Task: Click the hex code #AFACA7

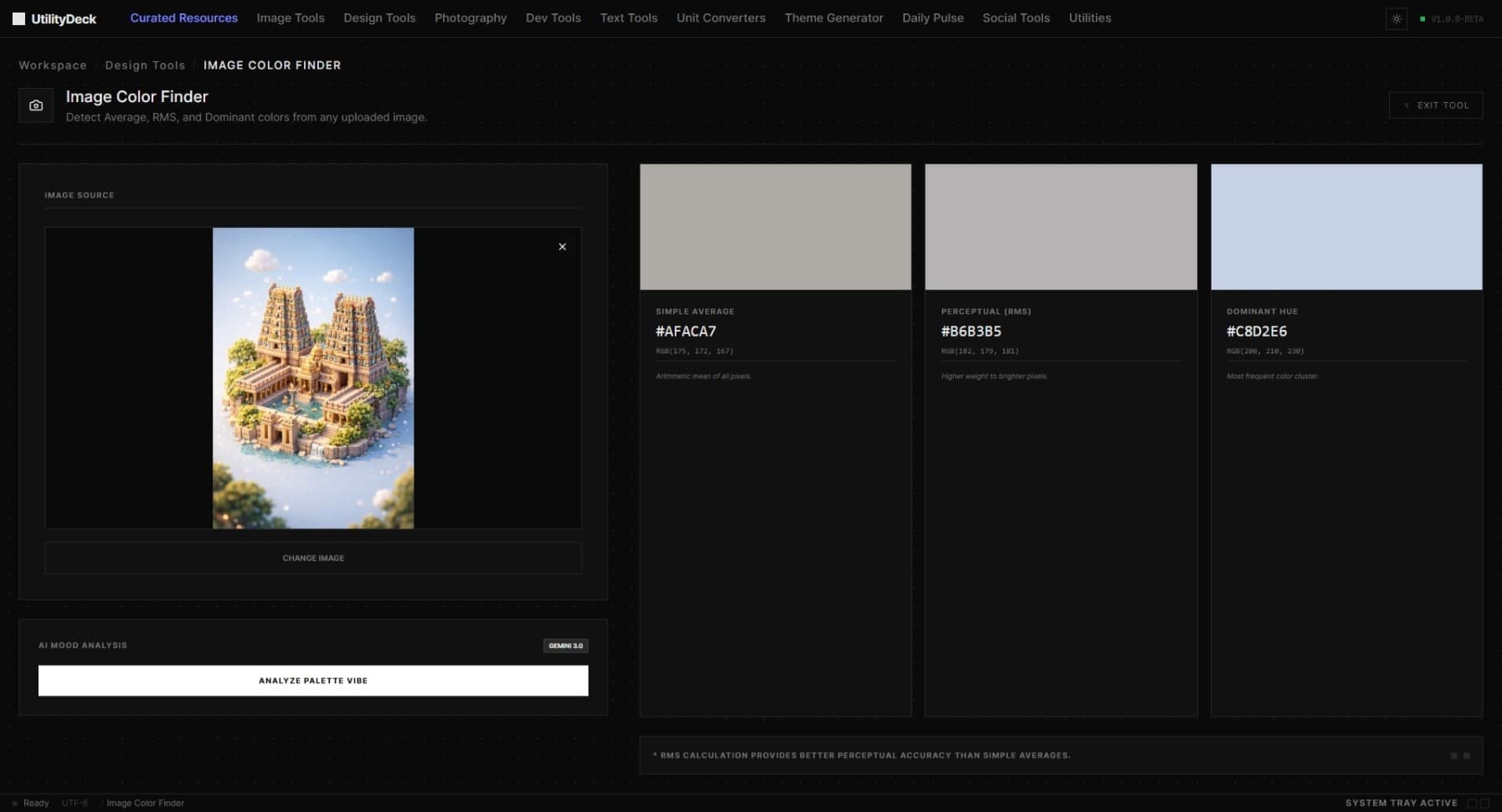Action: 686,331
